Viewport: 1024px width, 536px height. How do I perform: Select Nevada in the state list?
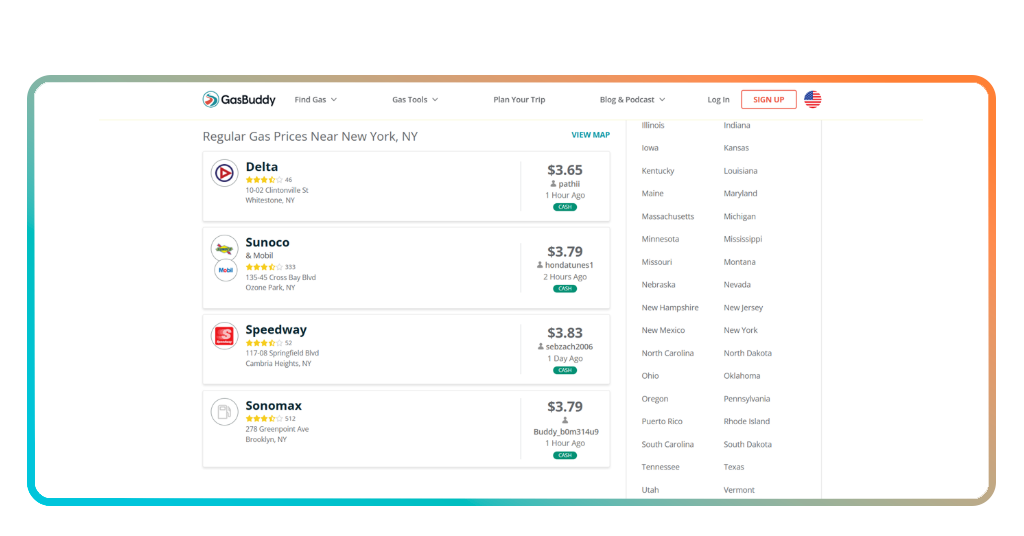pyautogui.click(x=737, y=285)
